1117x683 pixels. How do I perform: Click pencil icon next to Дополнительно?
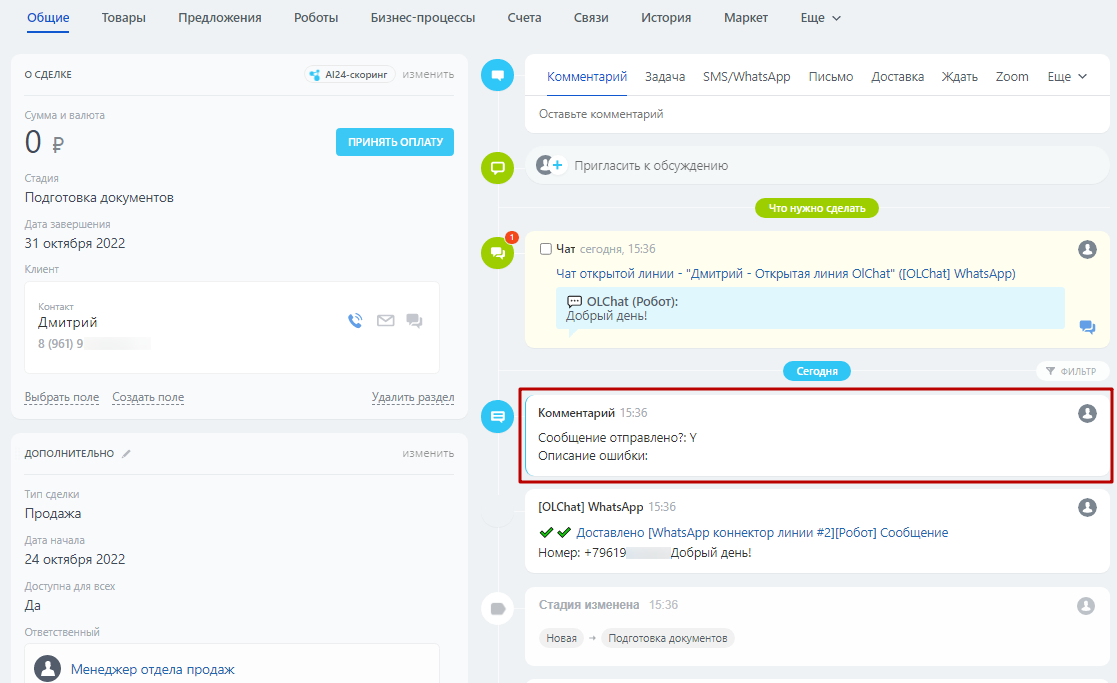126,453
